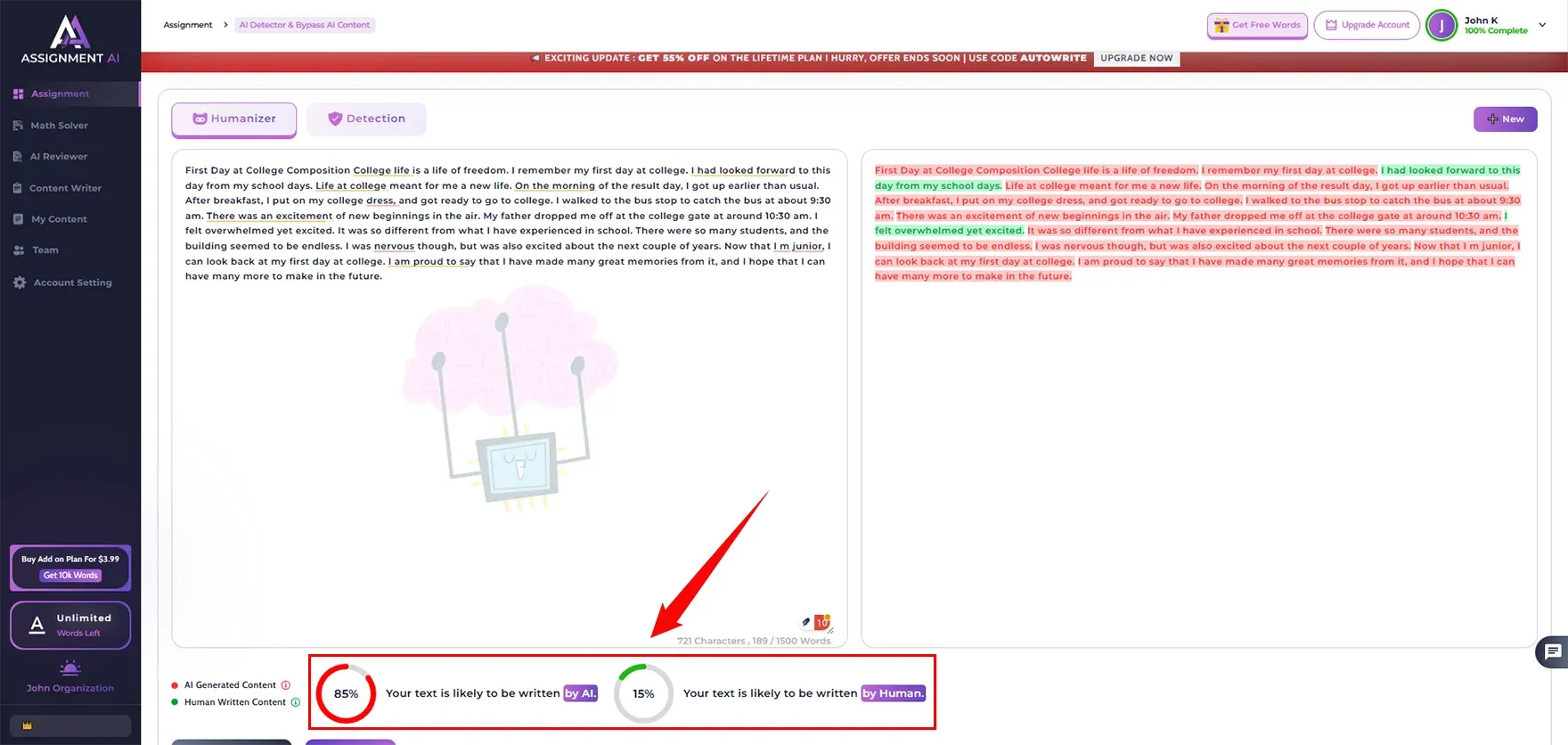Click the Assignment AI logo

click(69, 40)
